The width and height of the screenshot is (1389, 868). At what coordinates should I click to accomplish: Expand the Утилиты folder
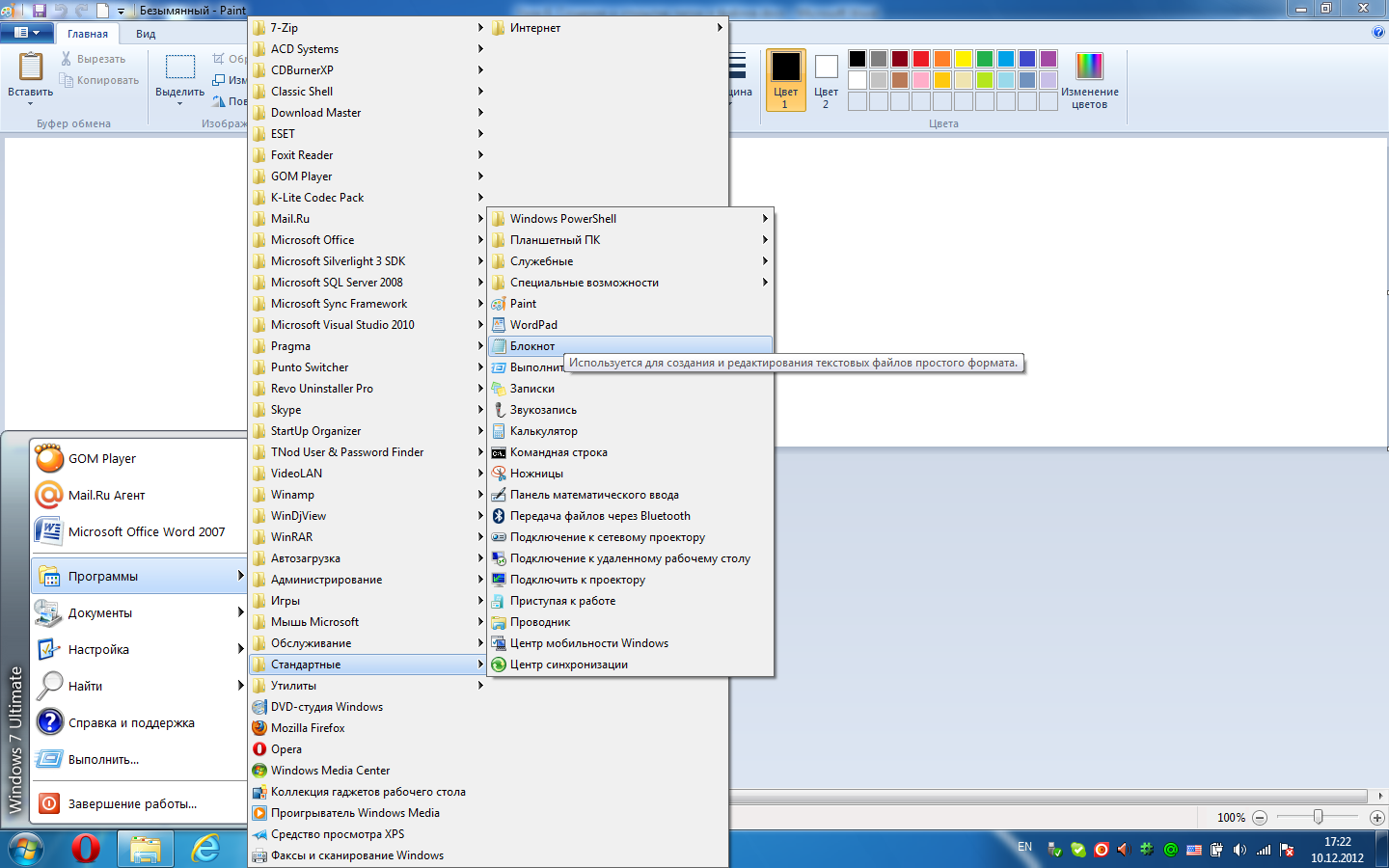pyautogui.click(x=368, y=686)
